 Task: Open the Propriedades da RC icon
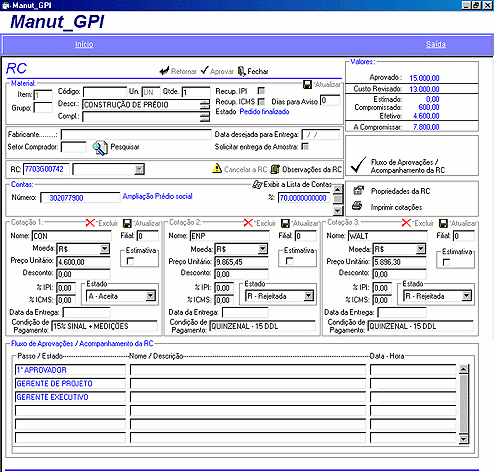coord(358,191)
